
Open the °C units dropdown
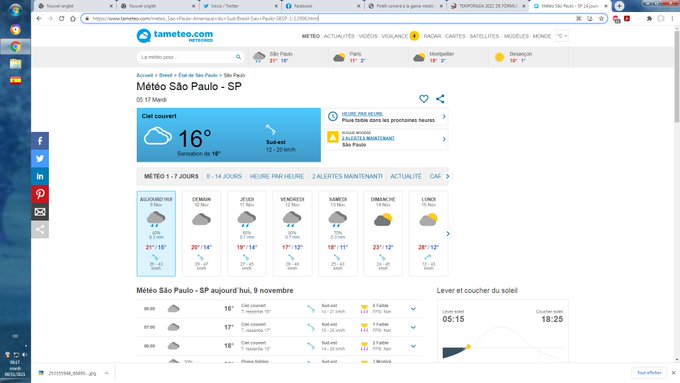[x=562, y=36]
